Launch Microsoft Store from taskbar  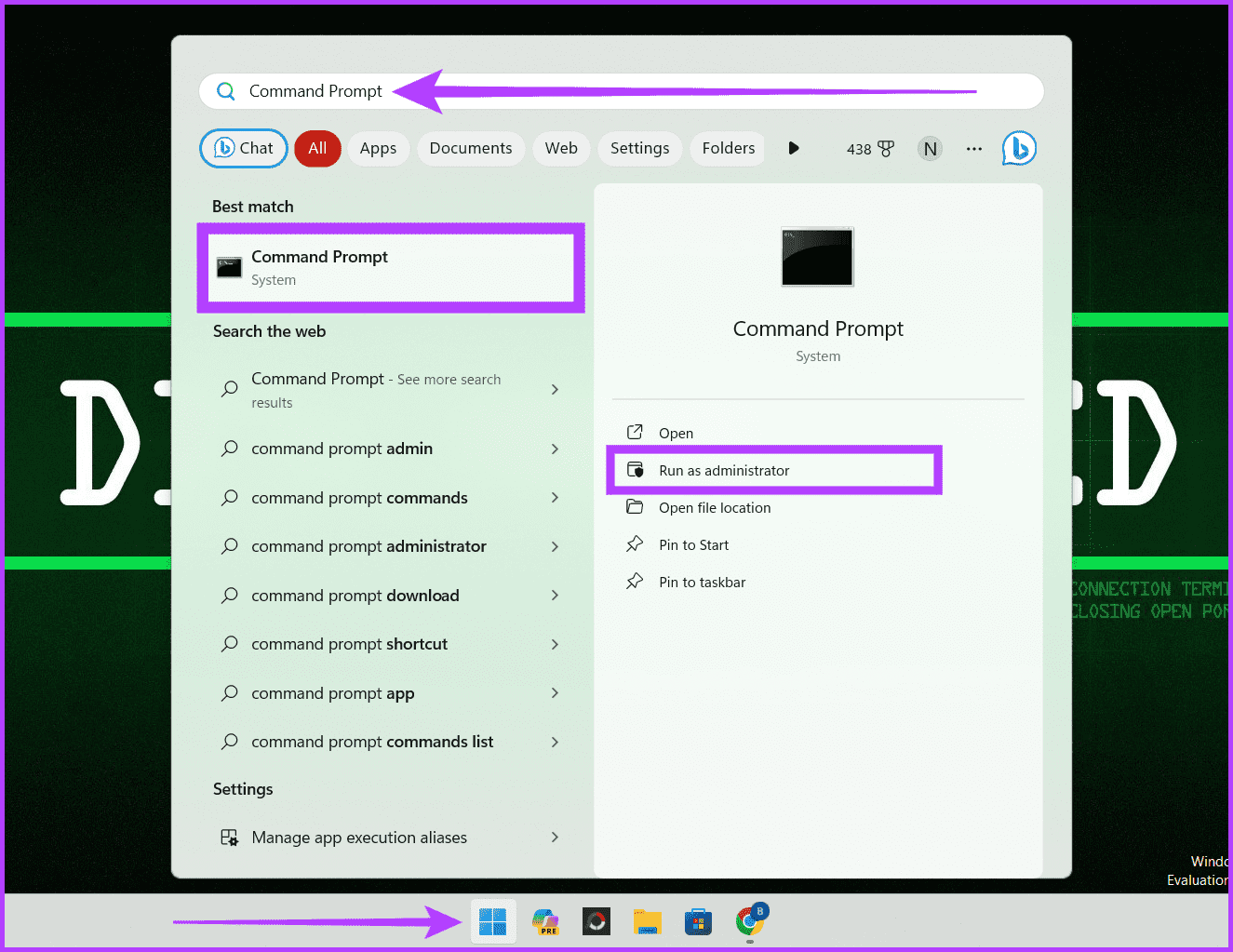tap(698, 922)
